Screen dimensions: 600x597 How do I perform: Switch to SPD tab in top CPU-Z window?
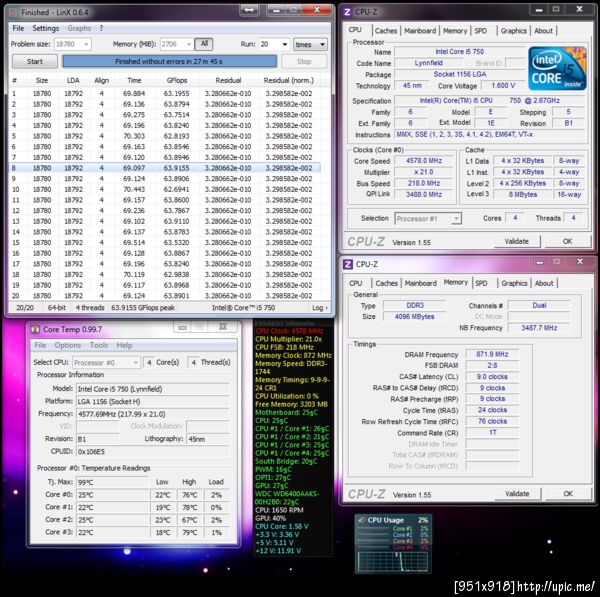(481, 31)
